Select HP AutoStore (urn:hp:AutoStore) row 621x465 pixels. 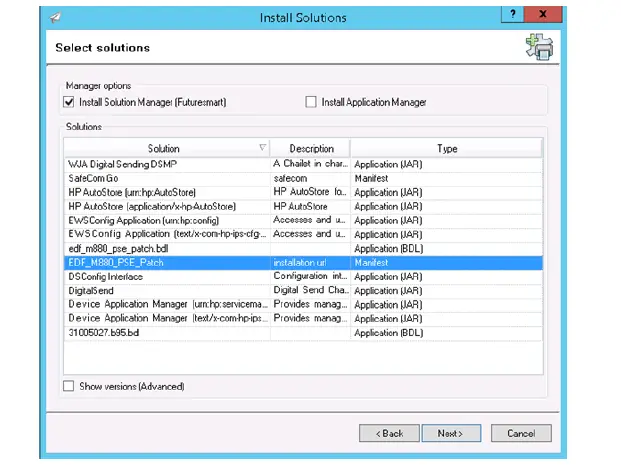303,192
